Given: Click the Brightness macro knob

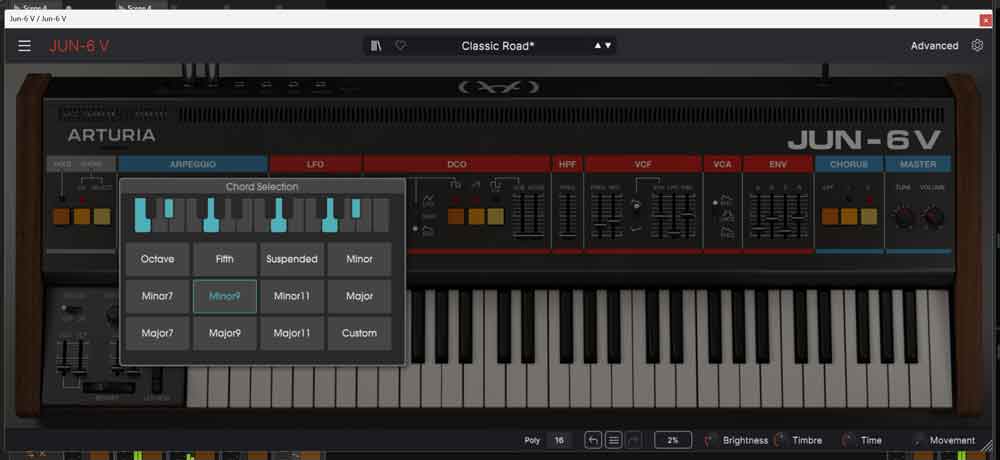Looking at the screenshot, I should point(712,440).
